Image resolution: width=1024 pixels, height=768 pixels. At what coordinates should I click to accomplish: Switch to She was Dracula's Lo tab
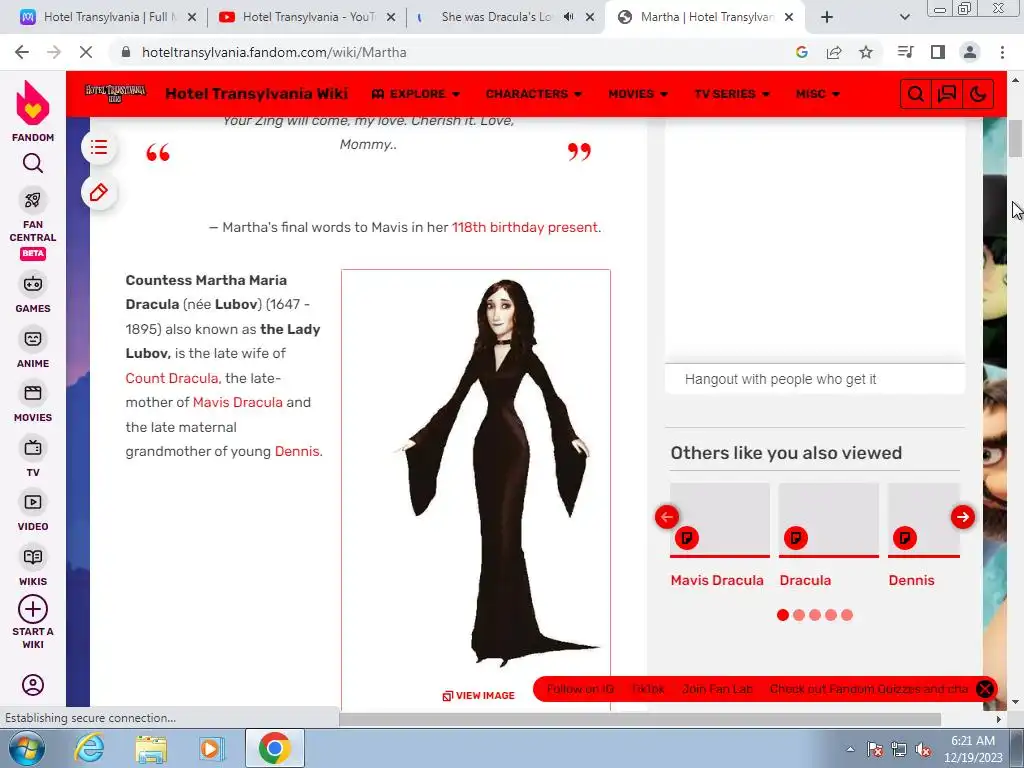click(496, 17)
